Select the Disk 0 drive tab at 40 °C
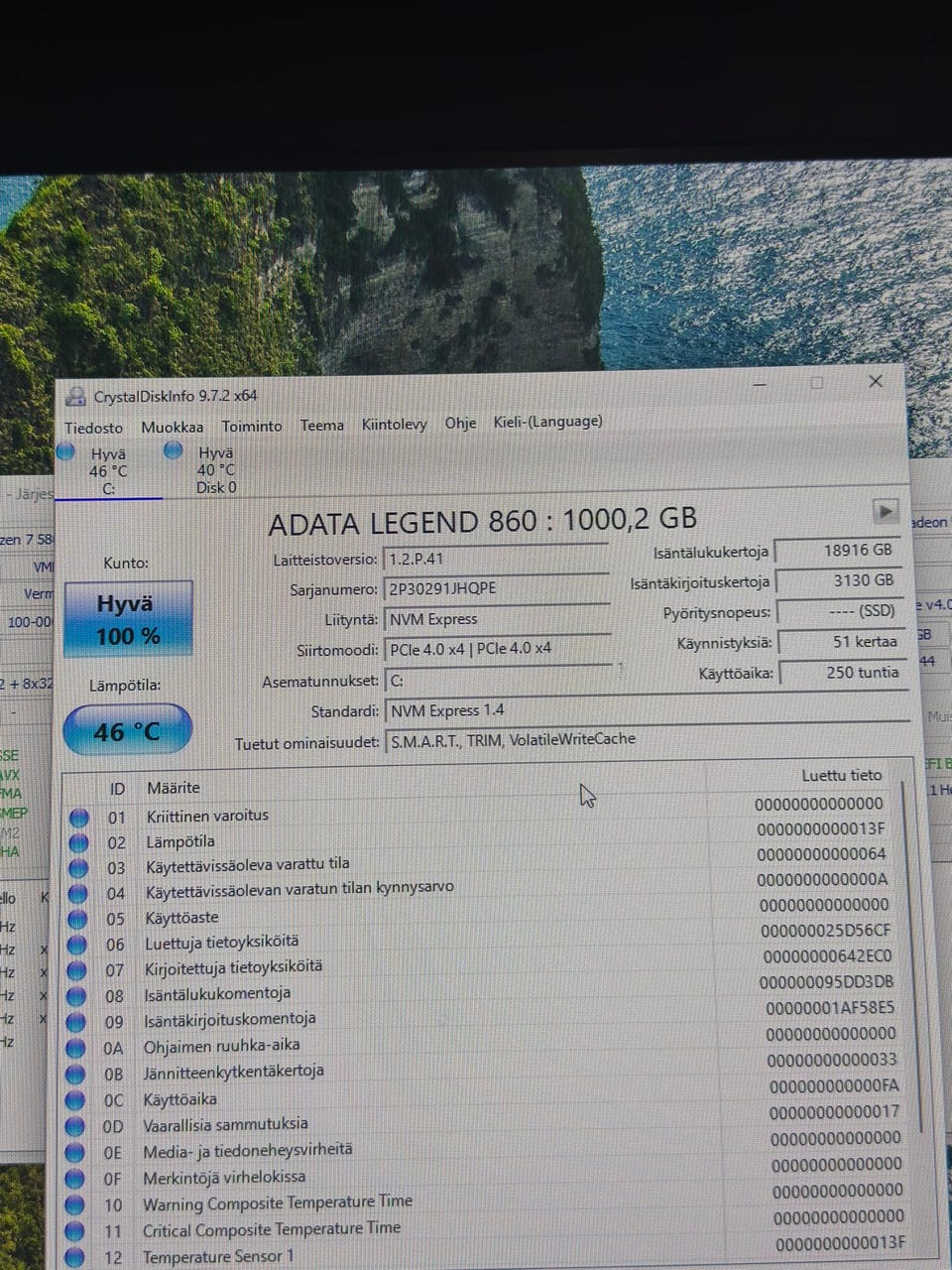This screenshot has width=952, height=1270. point(216,469)
